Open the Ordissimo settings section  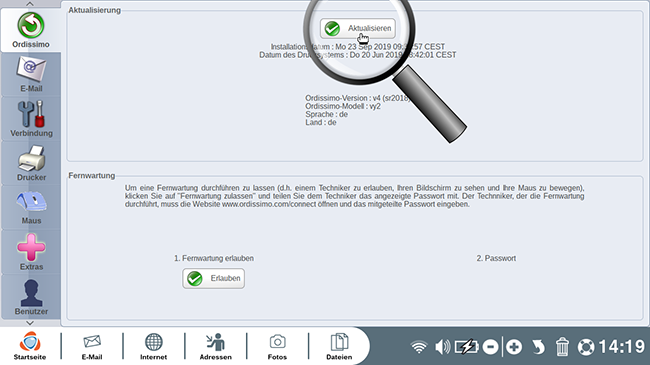pos(31,30)
